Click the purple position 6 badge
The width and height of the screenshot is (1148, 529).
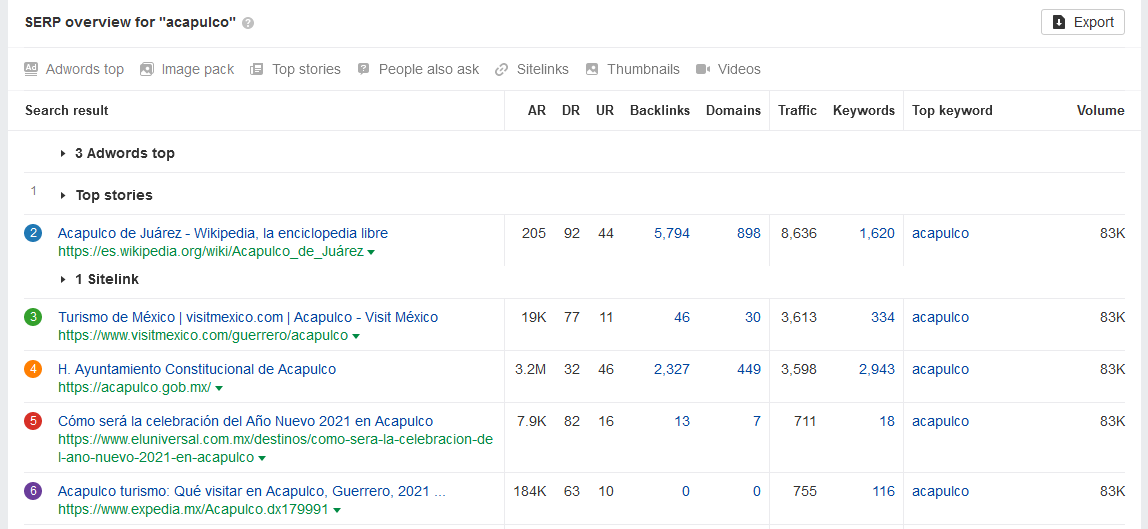click(33, 491)
